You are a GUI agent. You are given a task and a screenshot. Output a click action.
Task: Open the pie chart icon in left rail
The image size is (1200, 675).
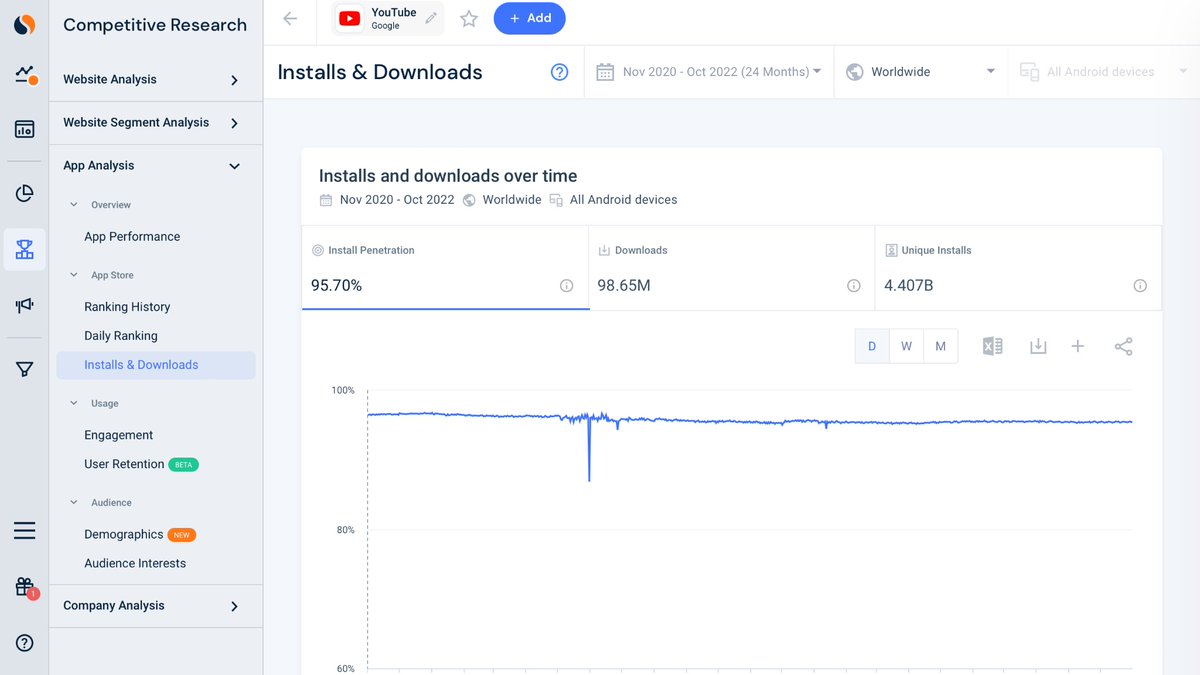pos(25,194)
